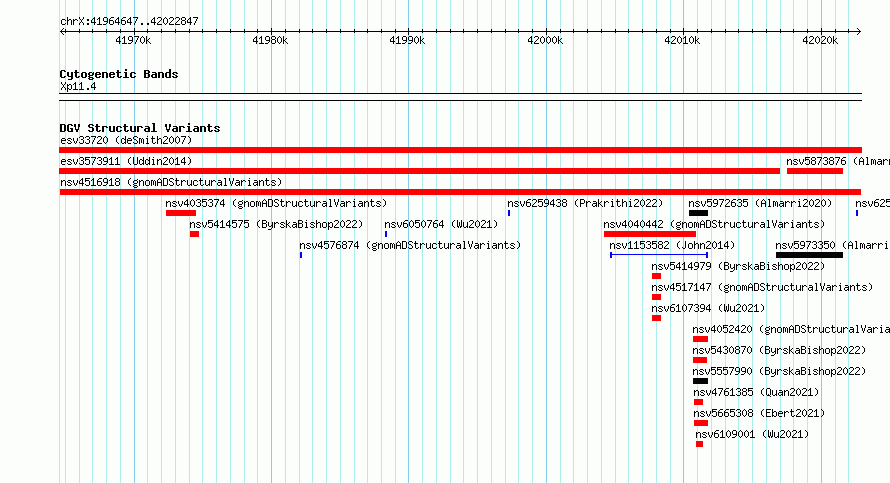
Task: Click the nsv5973350 variant label
Action: [x=832, y=245]
